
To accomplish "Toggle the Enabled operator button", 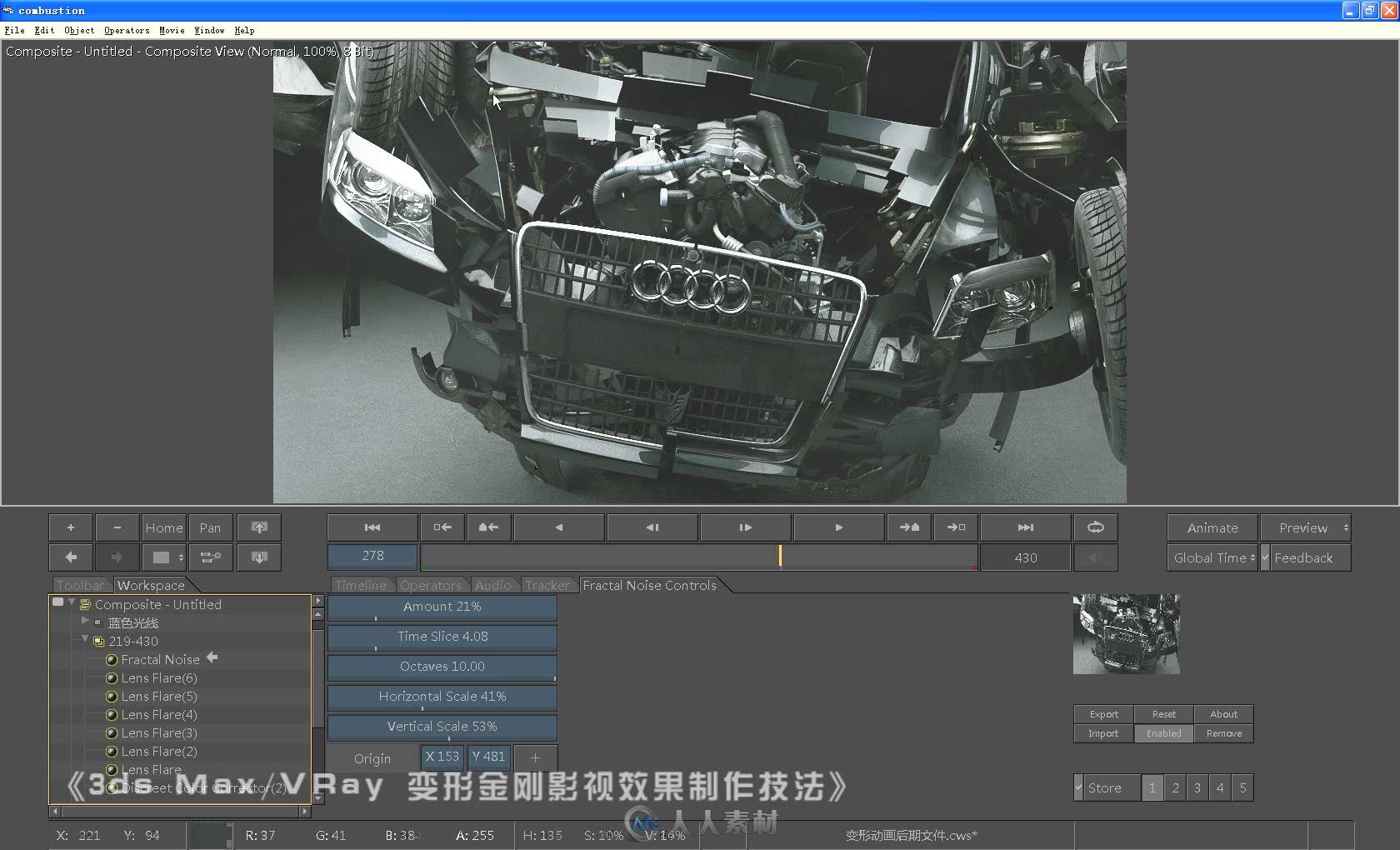I will click(x=1163, y=733).
